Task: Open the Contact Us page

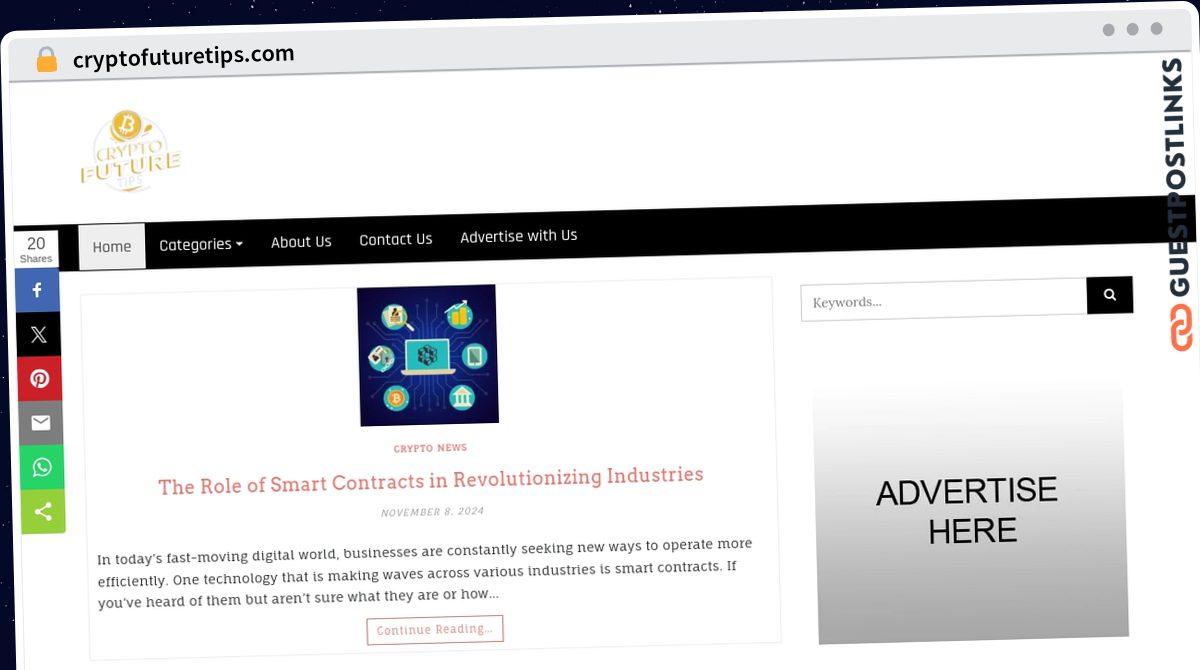Action: pos(396,240)
